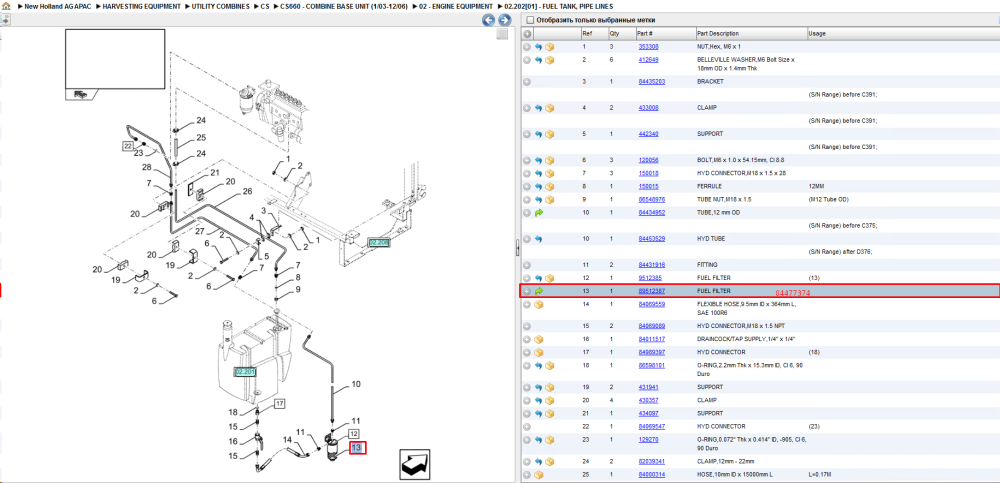This screenshot has height=483, width=1000.
Task: Open 02.202[01] - FUEL TANK, PIPE LINES breadcrumb
Action: [x=559, y=6]
